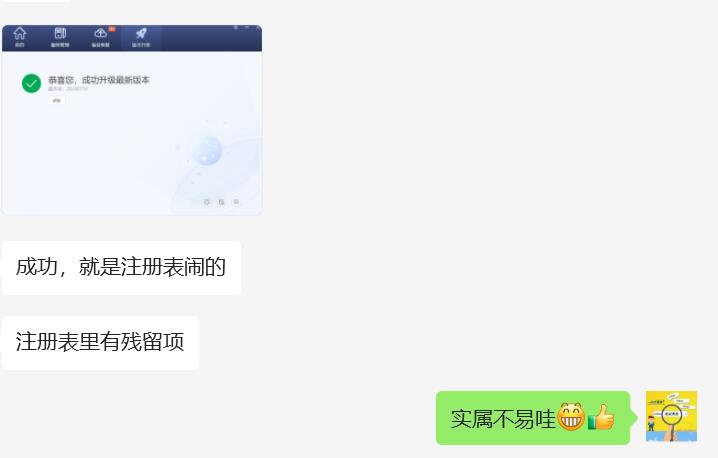Click the small button under the version text

pos(56,100)
